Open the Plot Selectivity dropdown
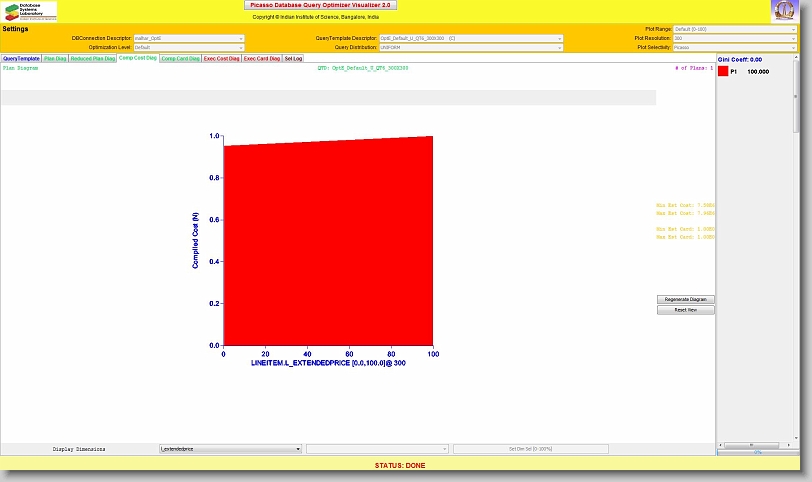 (735, 47)
